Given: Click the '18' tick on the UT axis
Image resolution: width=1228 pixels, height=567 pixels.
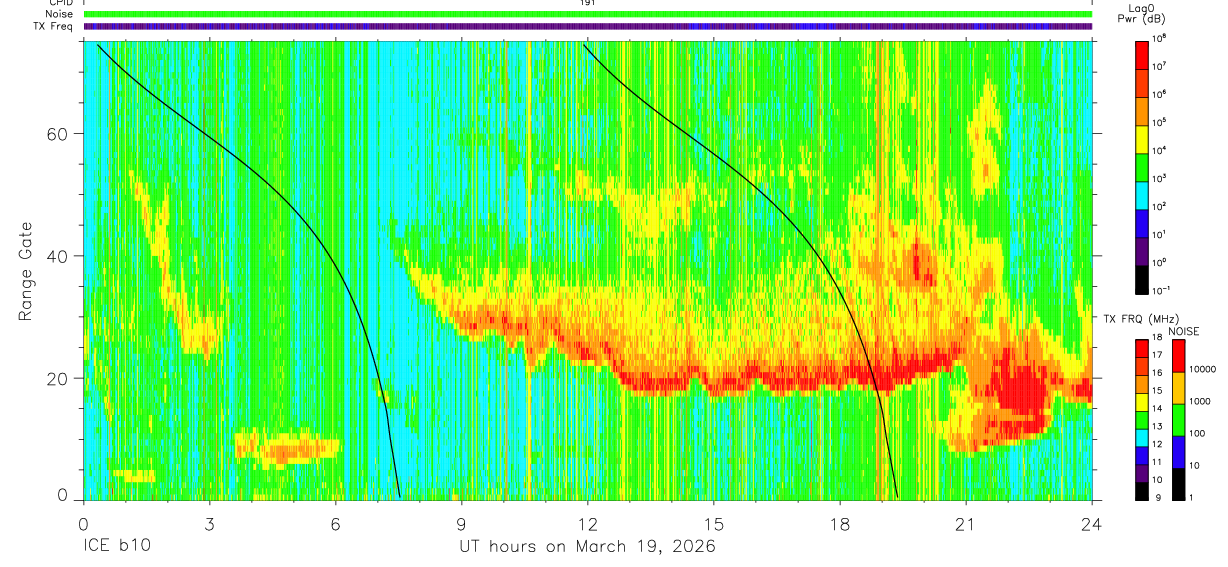Looking at the screenshot, I should [x=840, y=522].
